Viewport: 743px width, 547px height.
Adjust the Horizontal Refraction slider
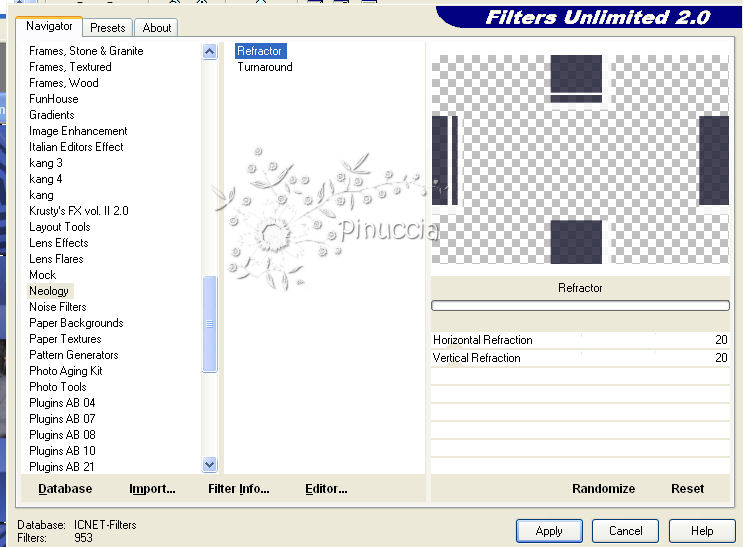pyautogui.click(x=580, y=340)
